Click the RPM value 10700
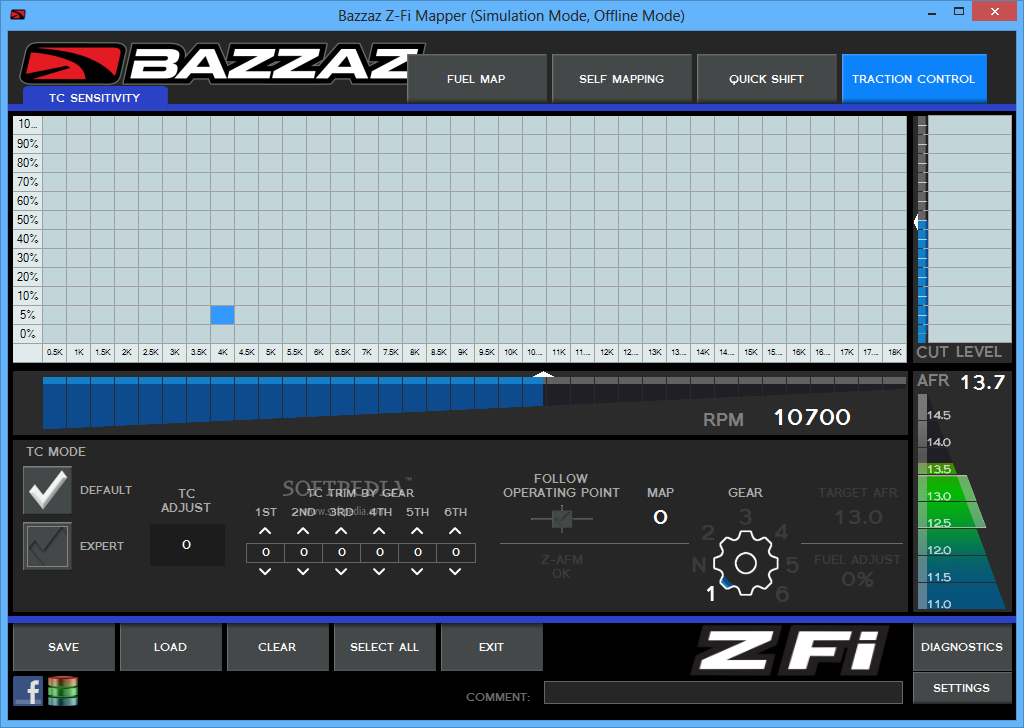This screenshot has width=1024, height=728. tap(812, 417)
